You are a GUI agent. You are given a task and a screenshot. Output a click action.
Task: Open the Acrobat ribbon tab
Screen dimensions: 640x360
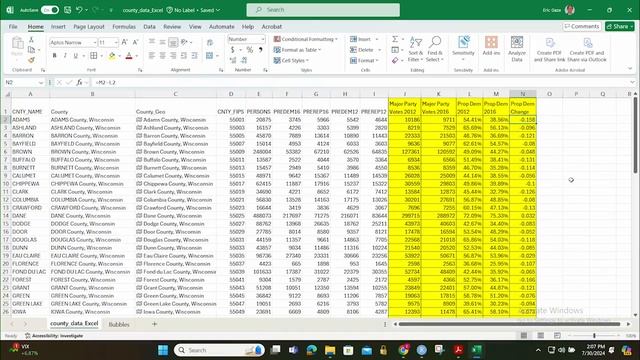pos(272,27)
